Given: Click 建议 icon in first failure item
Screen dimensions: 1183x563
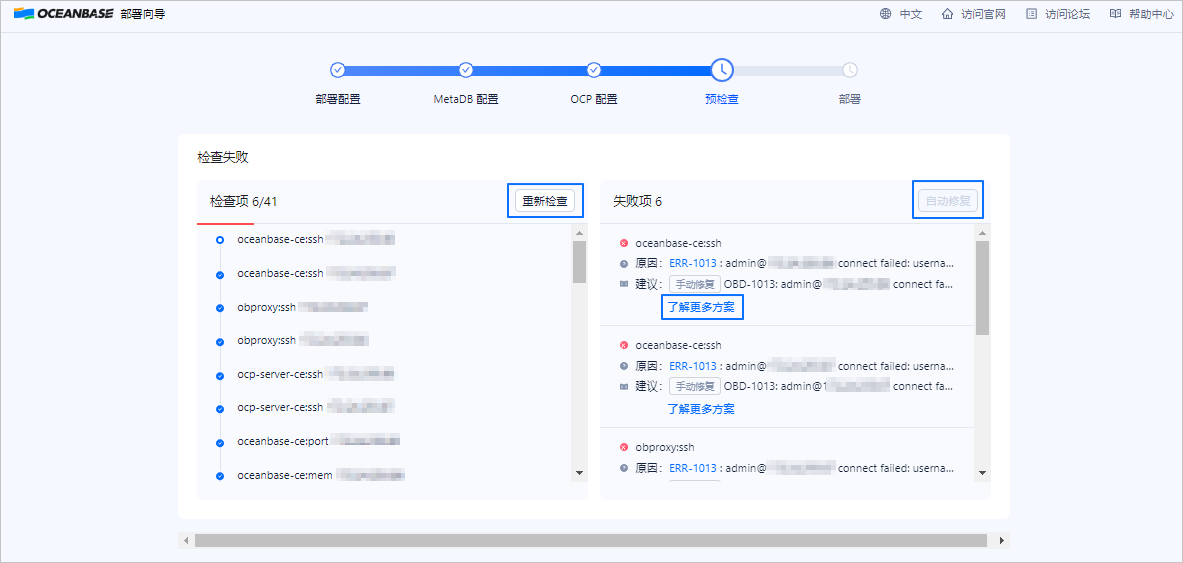Looking at the screenshot, I should point(624,285).
